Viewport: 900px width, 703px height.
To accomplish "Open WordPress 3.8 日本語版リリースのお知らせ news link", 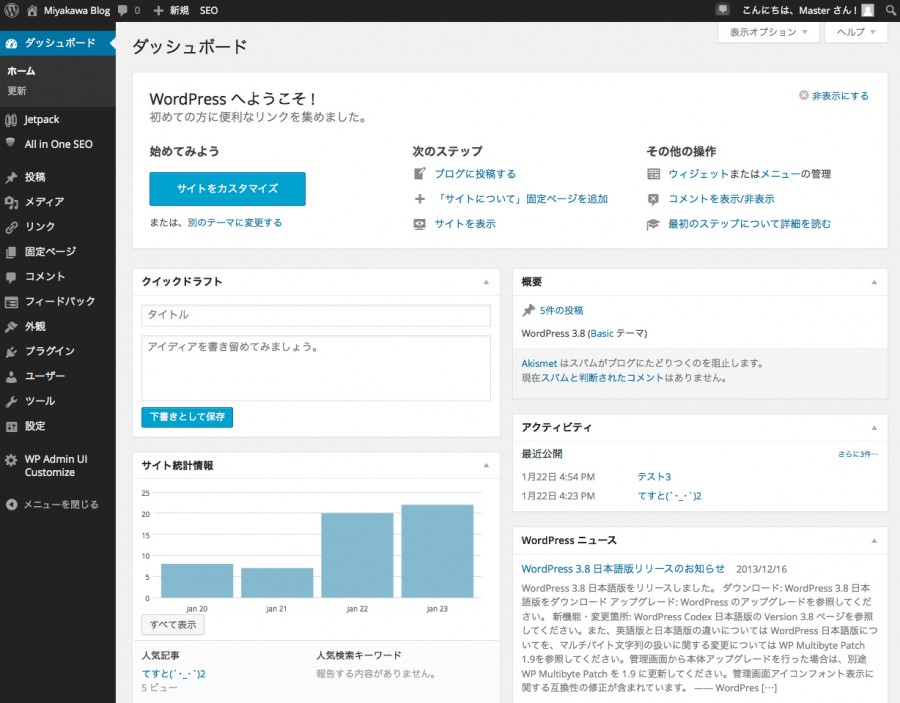I will tap(623, 569).
